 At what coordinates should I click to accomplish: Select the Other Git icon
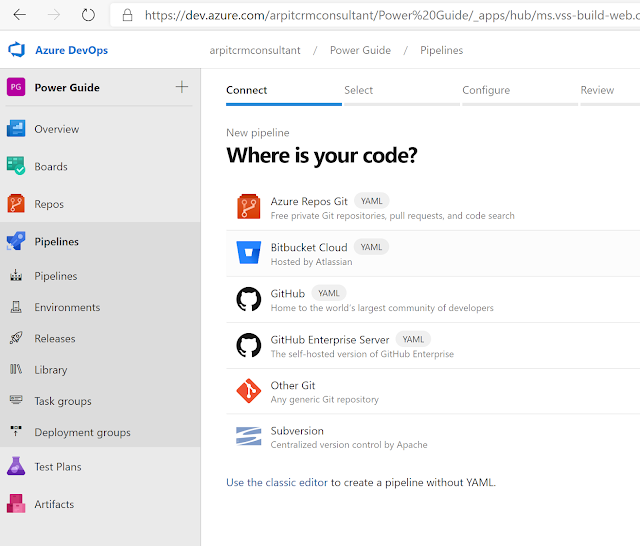coord(248,391)
